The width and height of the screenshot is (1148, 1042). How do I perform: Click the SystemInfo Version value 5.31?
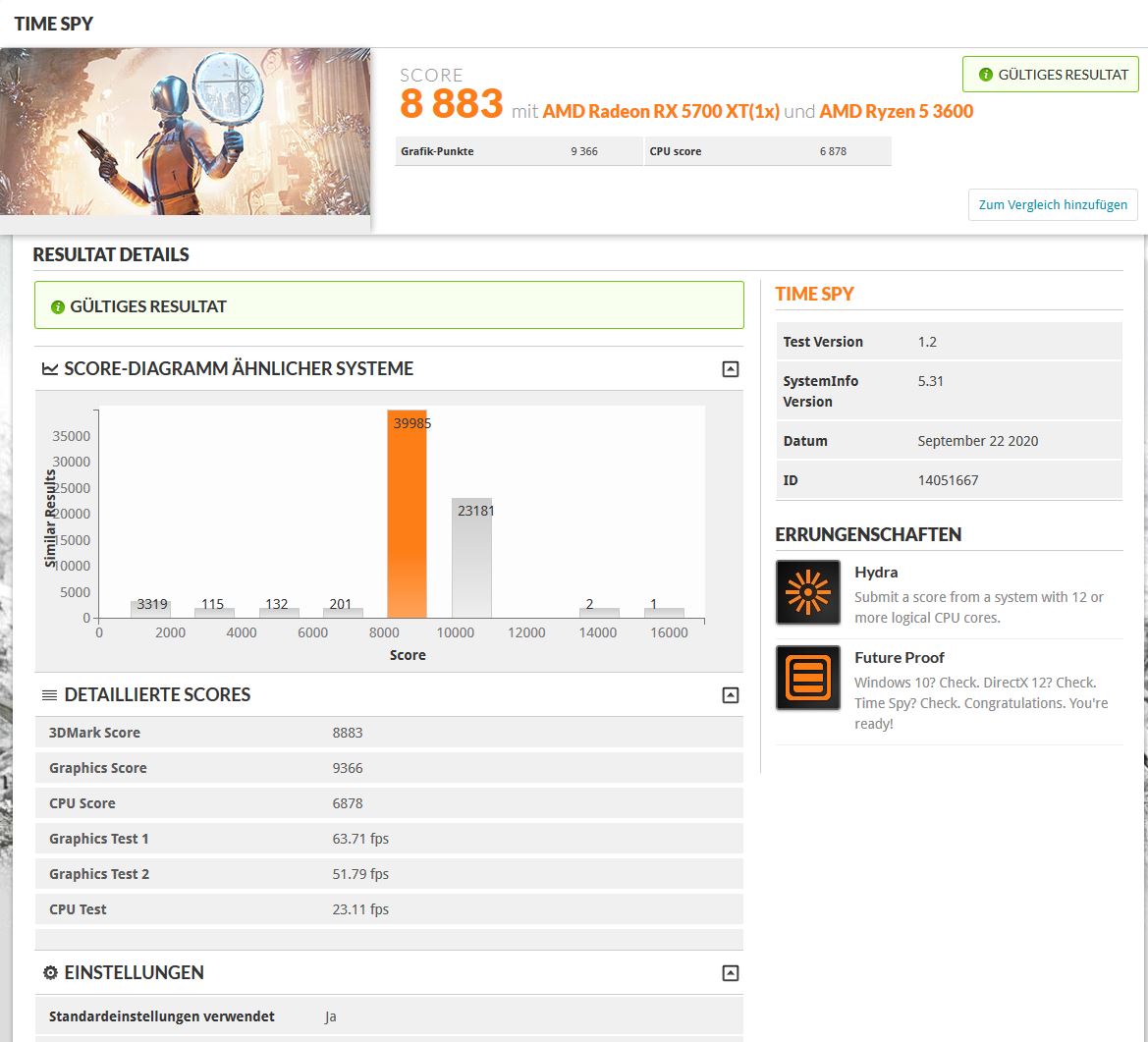click(x=931, y=381)
